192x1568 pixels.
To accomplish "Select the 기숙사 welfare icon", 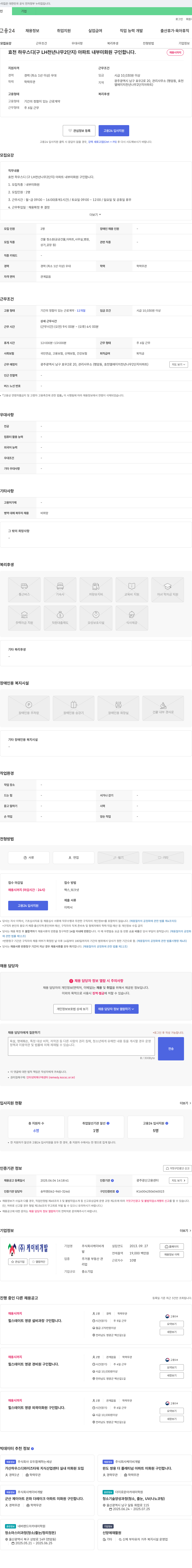I will click(60, 590).
